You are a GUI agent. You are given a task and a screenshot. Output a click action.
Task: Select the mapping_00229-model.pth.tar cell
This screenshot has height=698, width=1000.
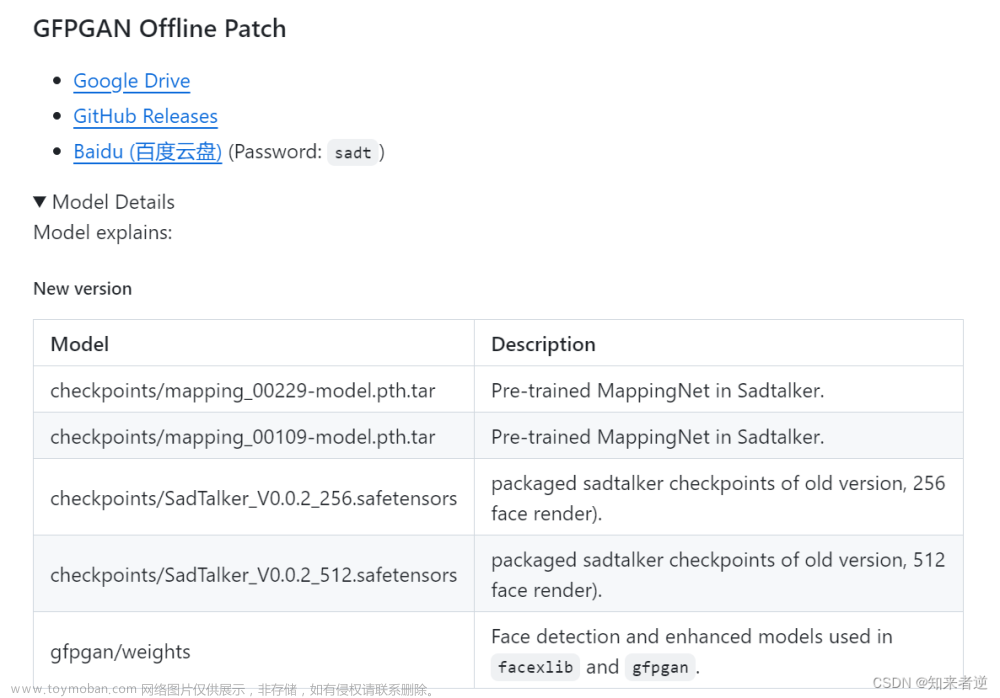pos(254,389)
